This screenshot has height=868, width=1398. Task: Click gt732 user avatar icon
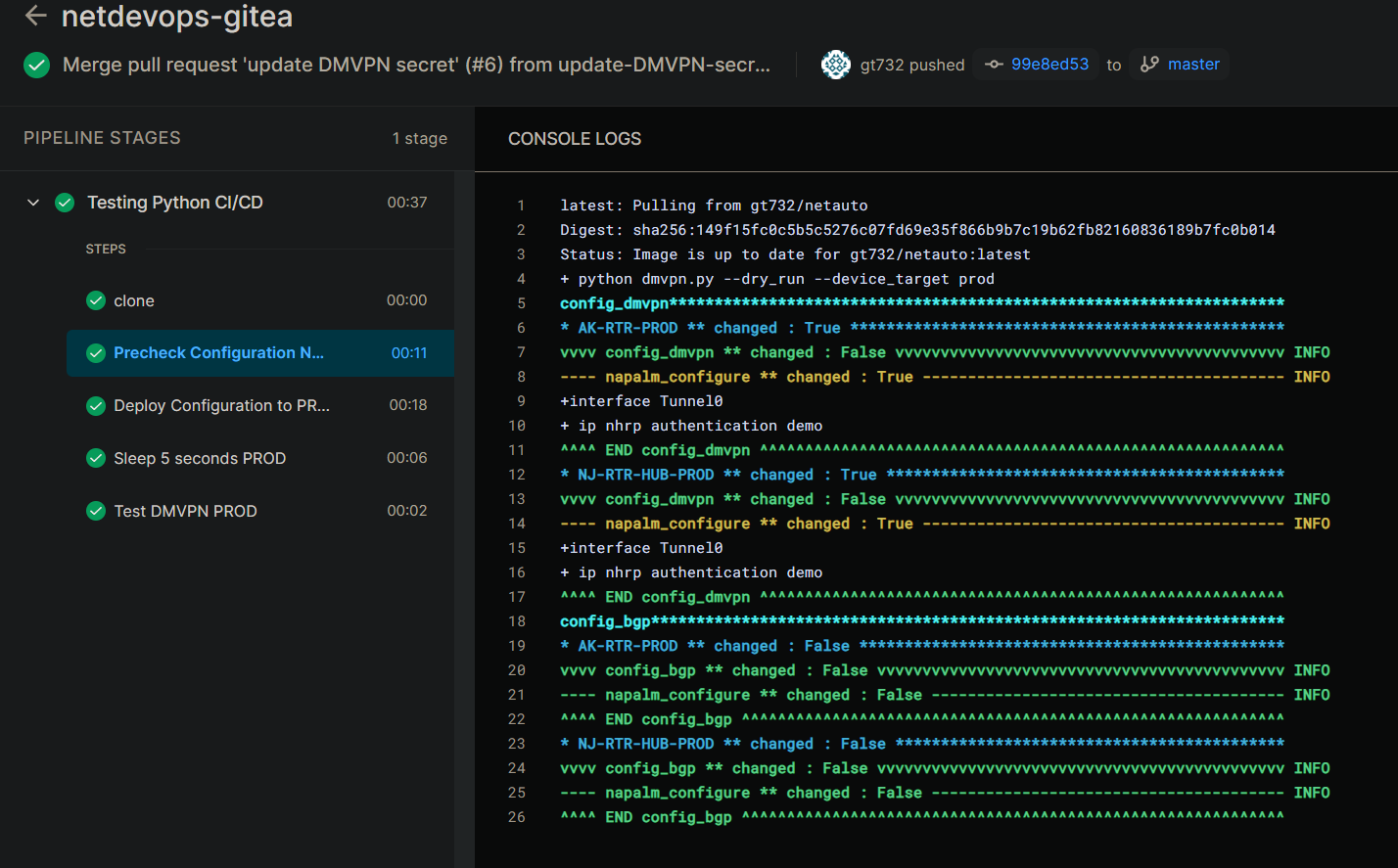coord(835,65)
